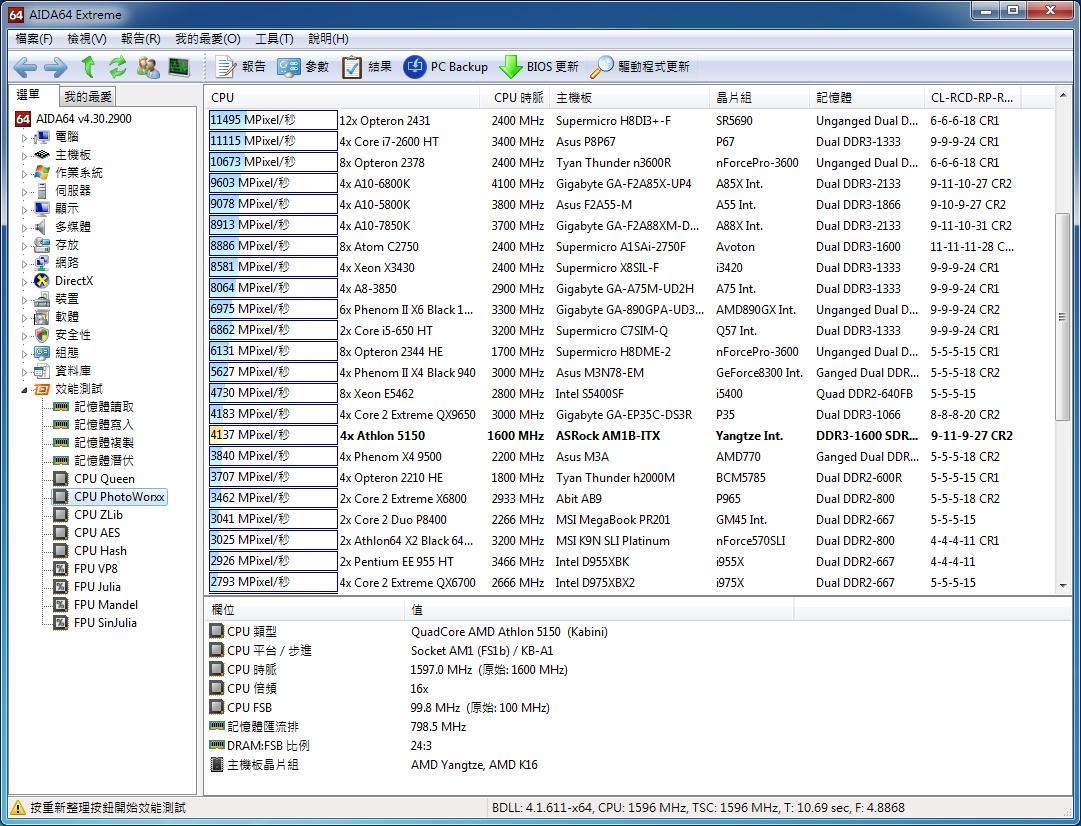Collapse the 效能測試 tree node

click(24, 390)
